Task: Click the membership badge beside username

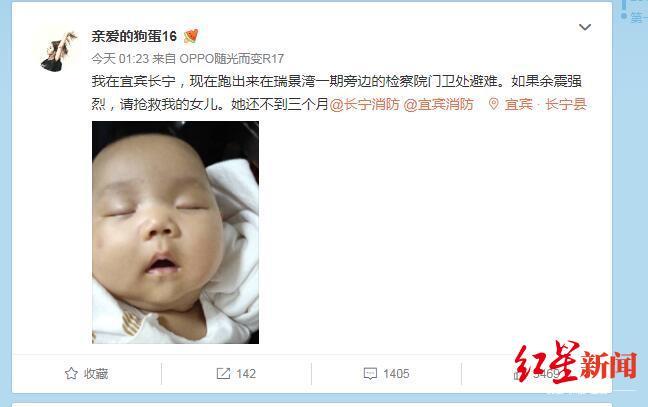Action: coord(191,36)
